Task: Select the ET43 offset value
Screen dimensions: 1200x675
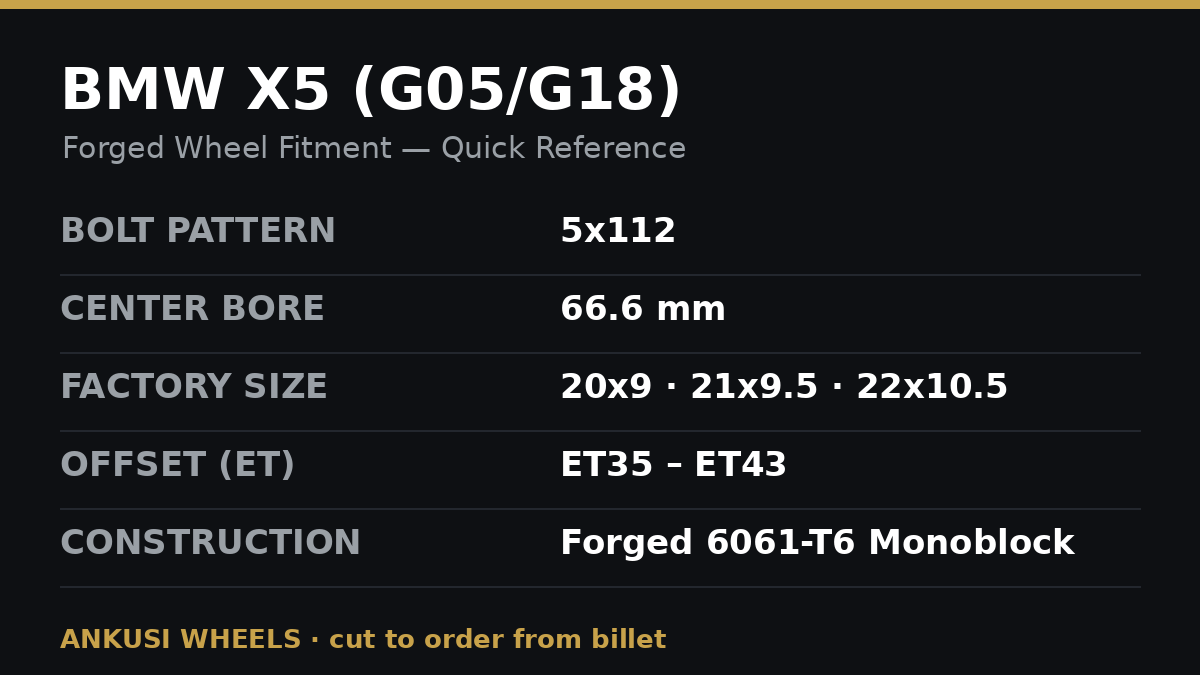Action: click(741, 466)
